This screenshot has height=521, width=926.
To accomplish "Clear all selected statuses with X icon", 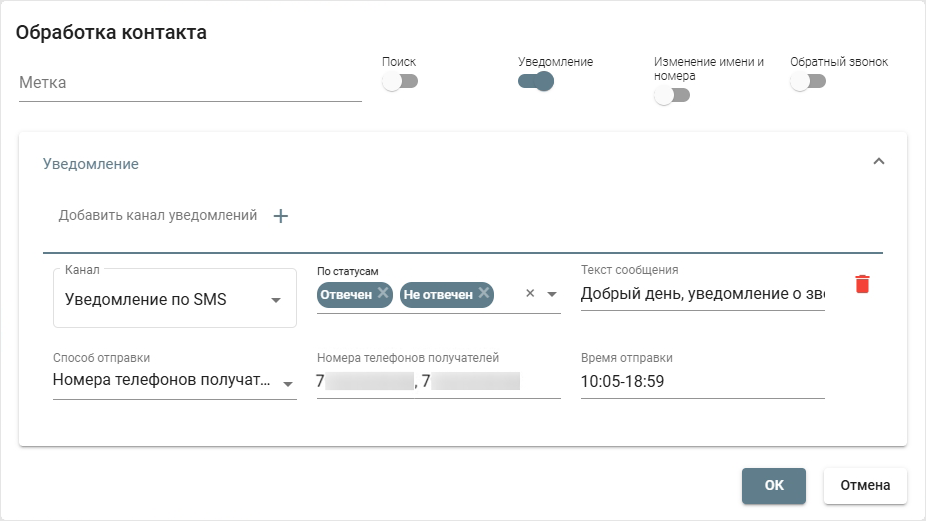I will [530, 294].
